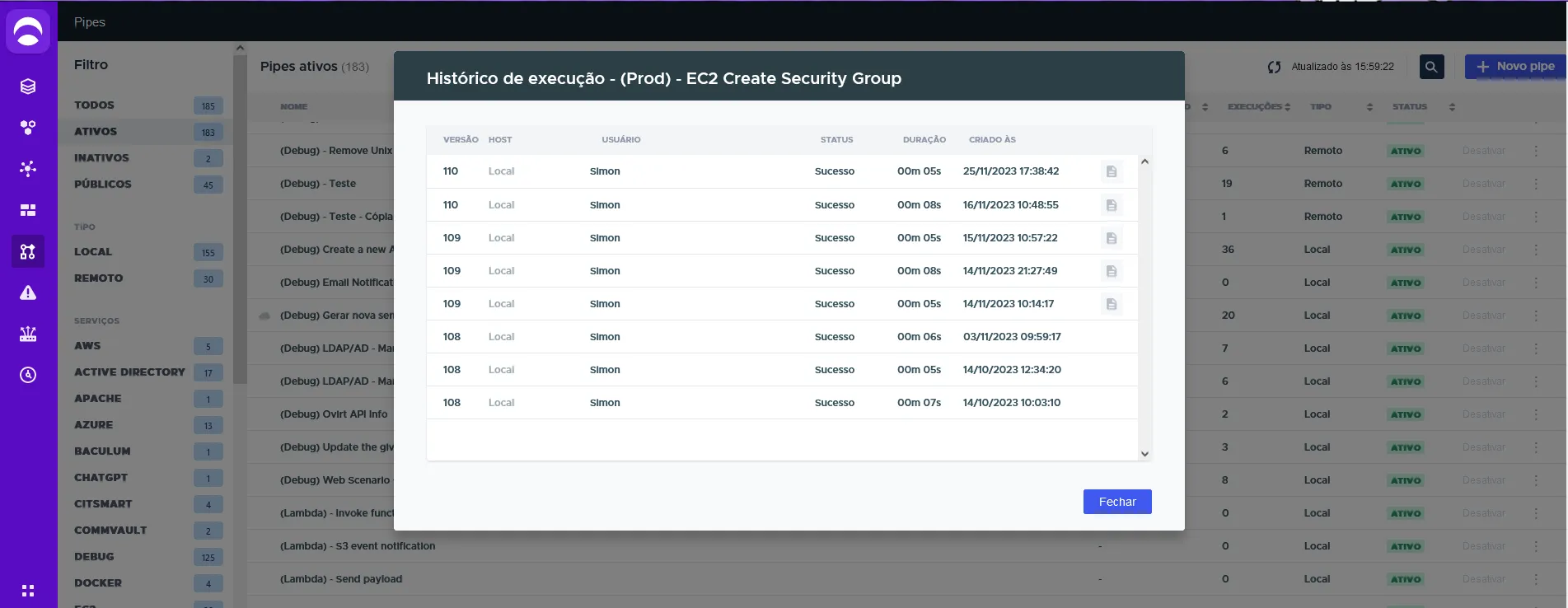Open the network nodes sidebar icon
1568x608 pixels.
click(x=28, y=169)
